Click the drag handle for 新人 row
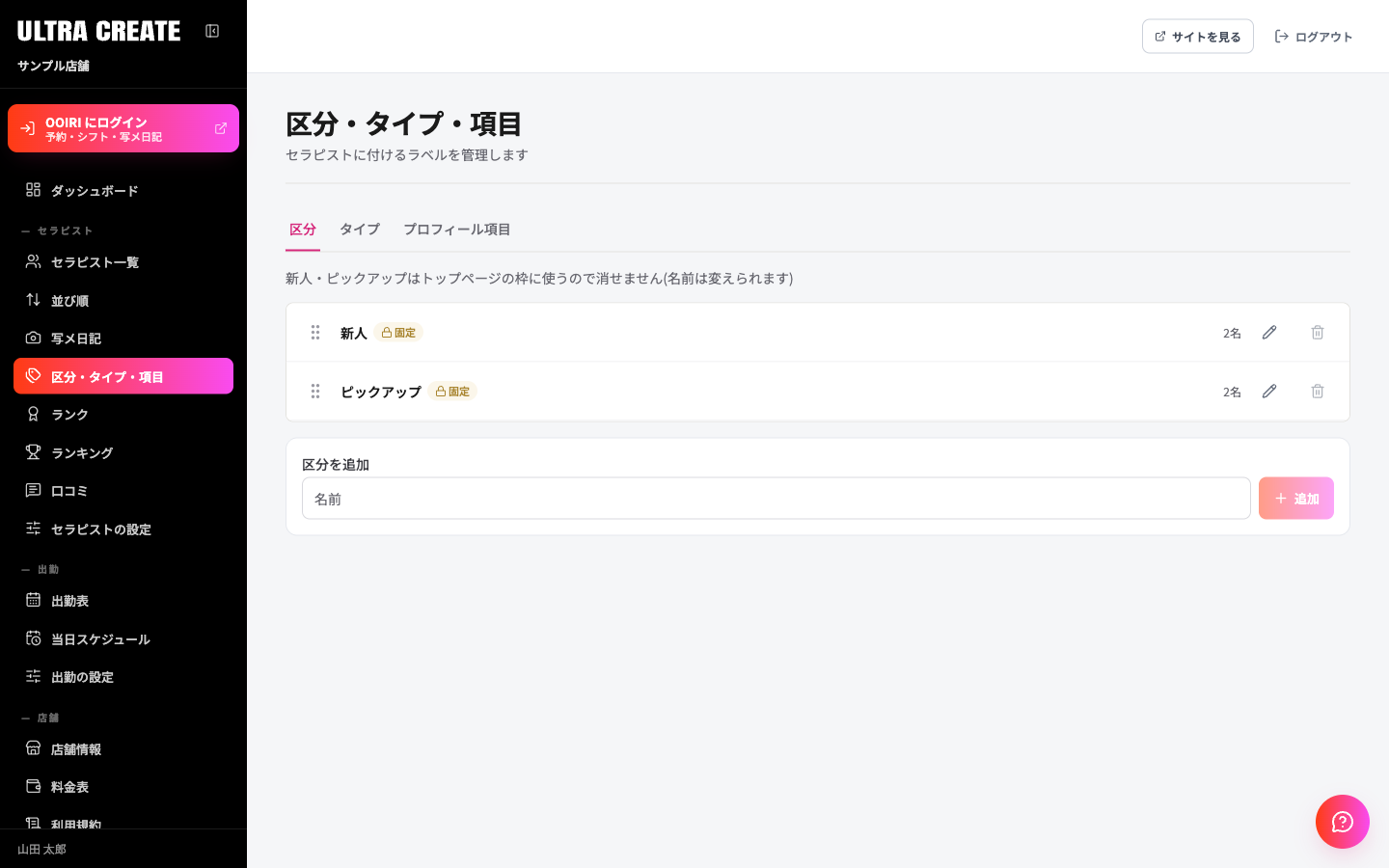This screenshot has width=1389, height=868. pyautogui.click(x=315, y=333)
